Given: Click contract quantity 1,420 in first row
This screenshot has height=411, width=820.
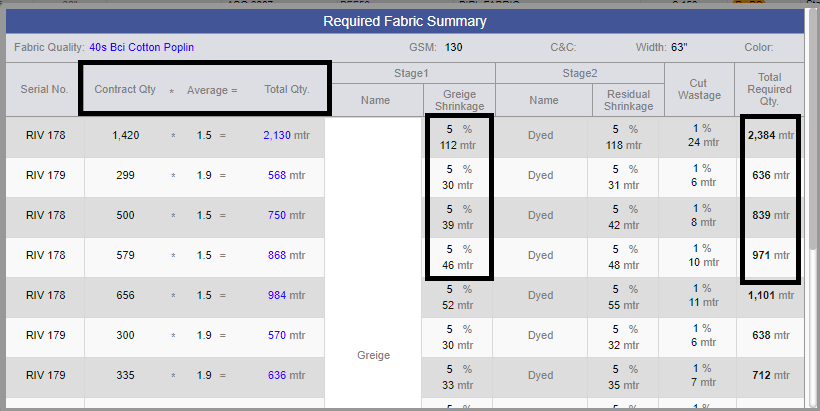Looking at the screenshot, I should click(126, 135).
